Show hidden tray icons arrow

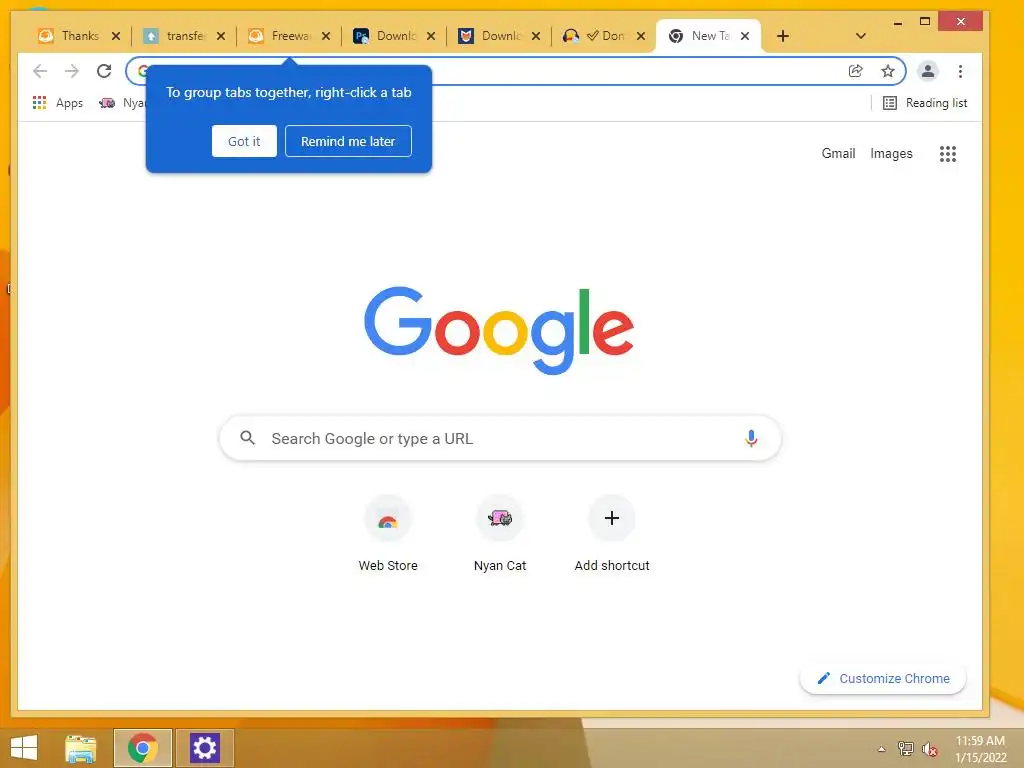(x=881, y=749)
